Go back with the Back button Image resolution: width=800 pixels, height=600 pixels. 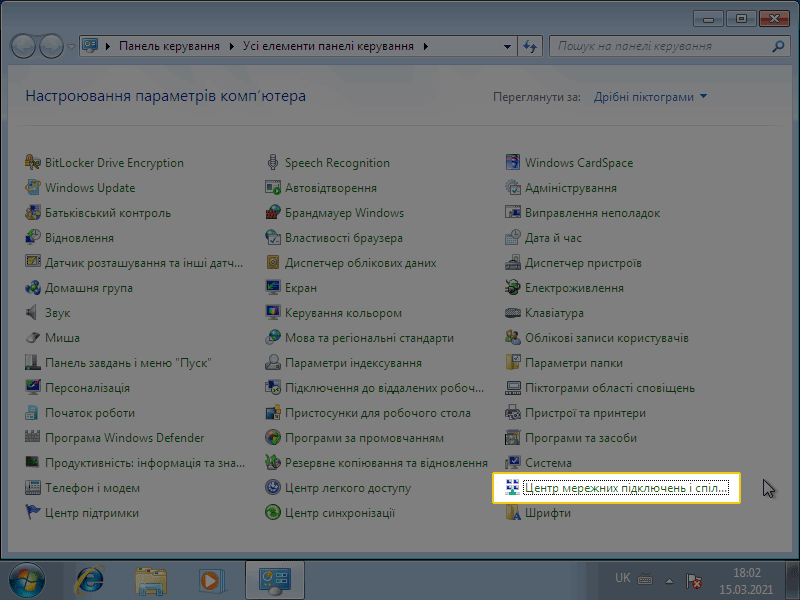tap(23, 46)
